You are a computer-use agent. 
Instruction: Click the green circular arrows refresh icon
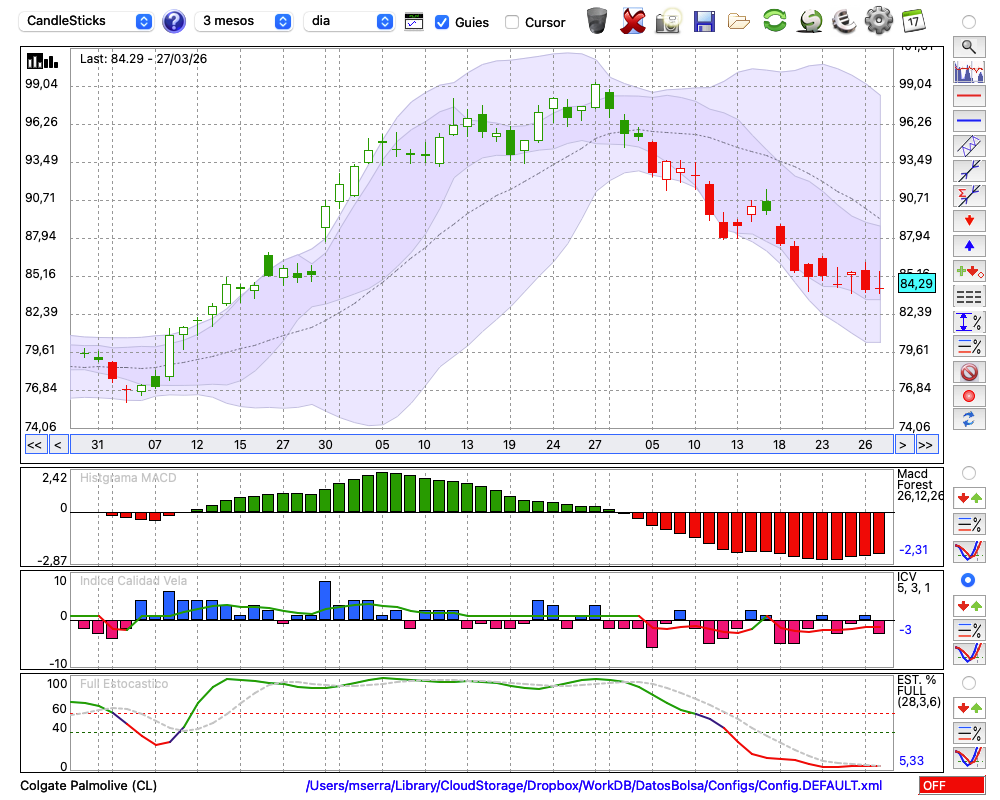coord(774,20)
